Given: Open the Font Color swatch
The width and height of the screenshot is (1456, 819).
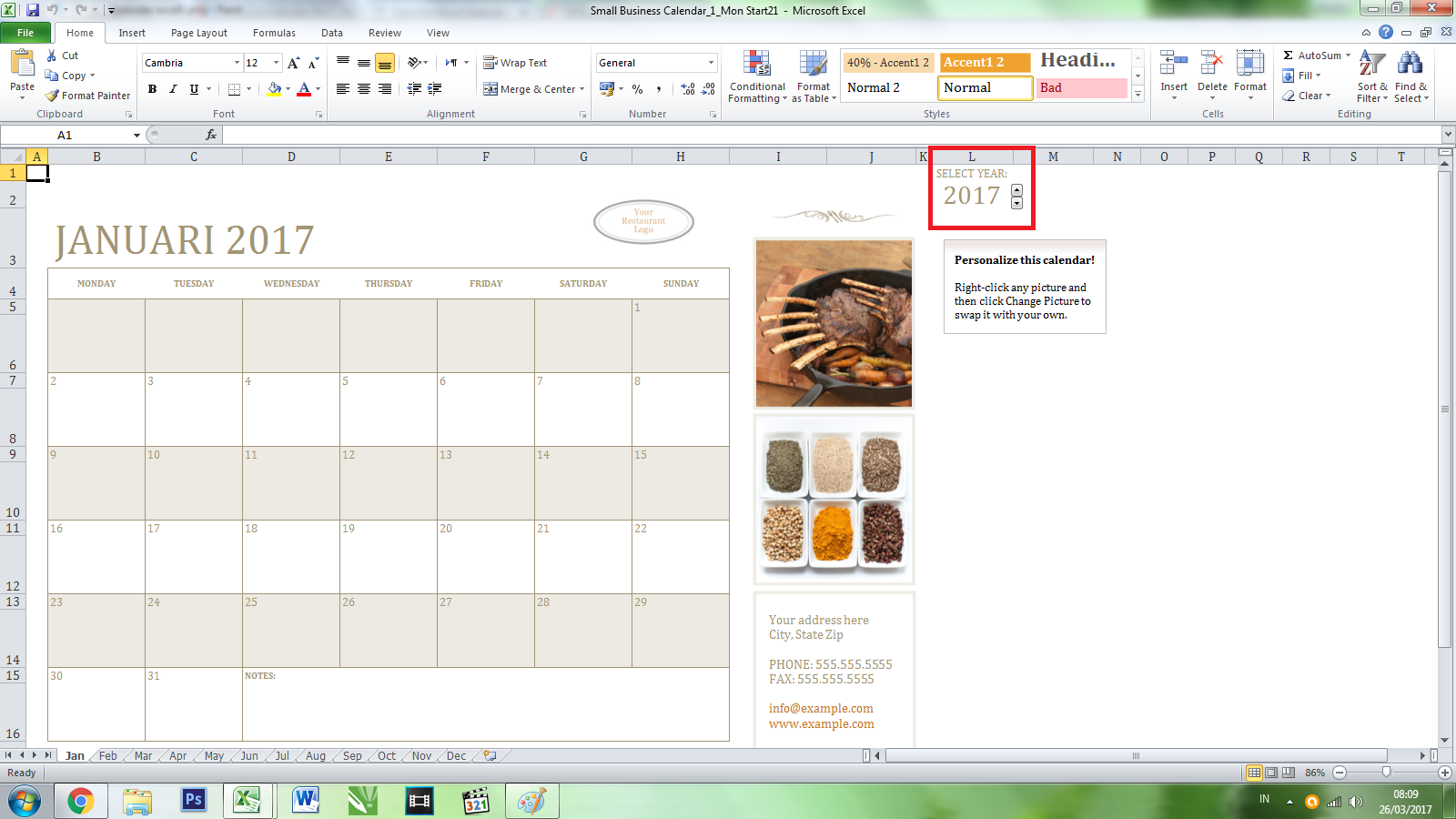Looking at the screenshot, I should tap(304, 89).
